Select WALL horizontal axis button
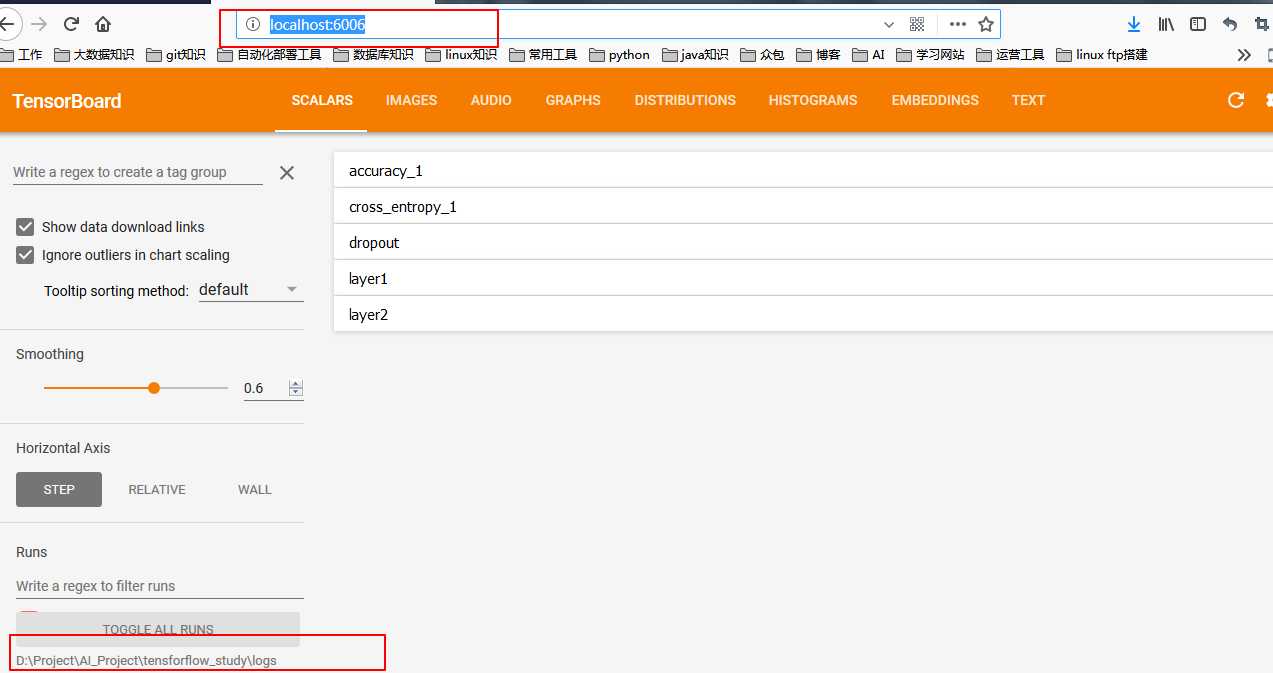The image size is (1273, 673). coord(255,489)
